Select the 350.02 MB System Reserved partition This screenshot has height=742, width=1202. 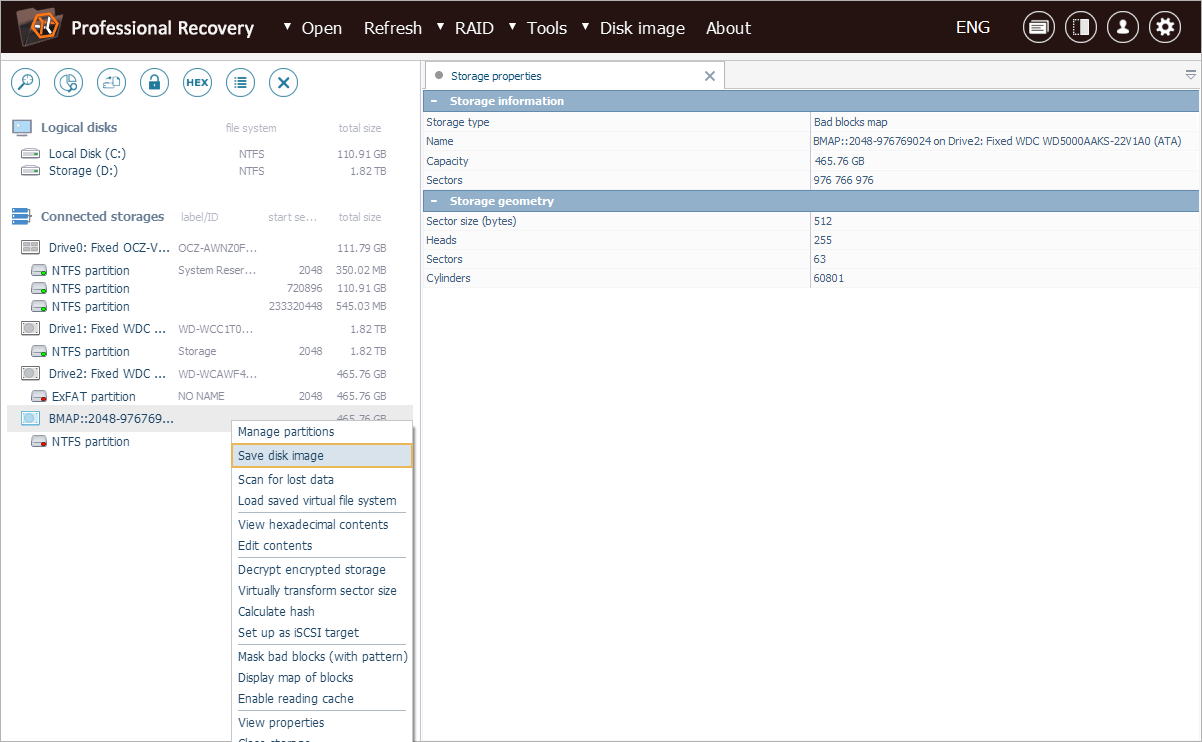coord(210,271)
